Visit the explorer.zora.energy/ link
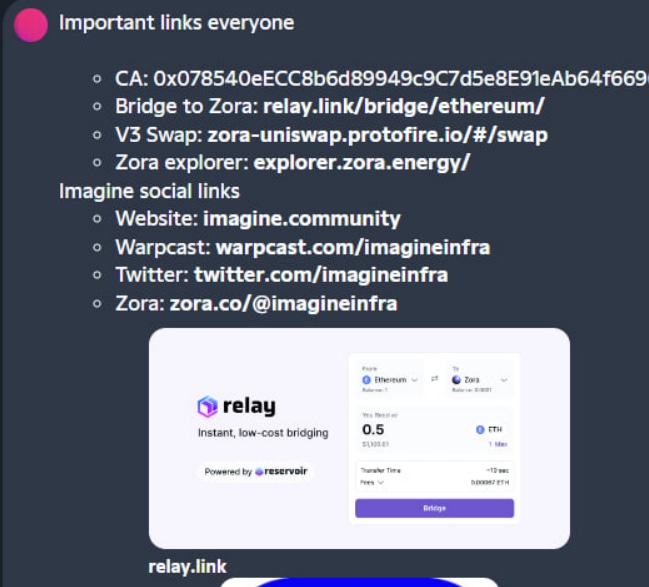 click(x=362, y=163)
